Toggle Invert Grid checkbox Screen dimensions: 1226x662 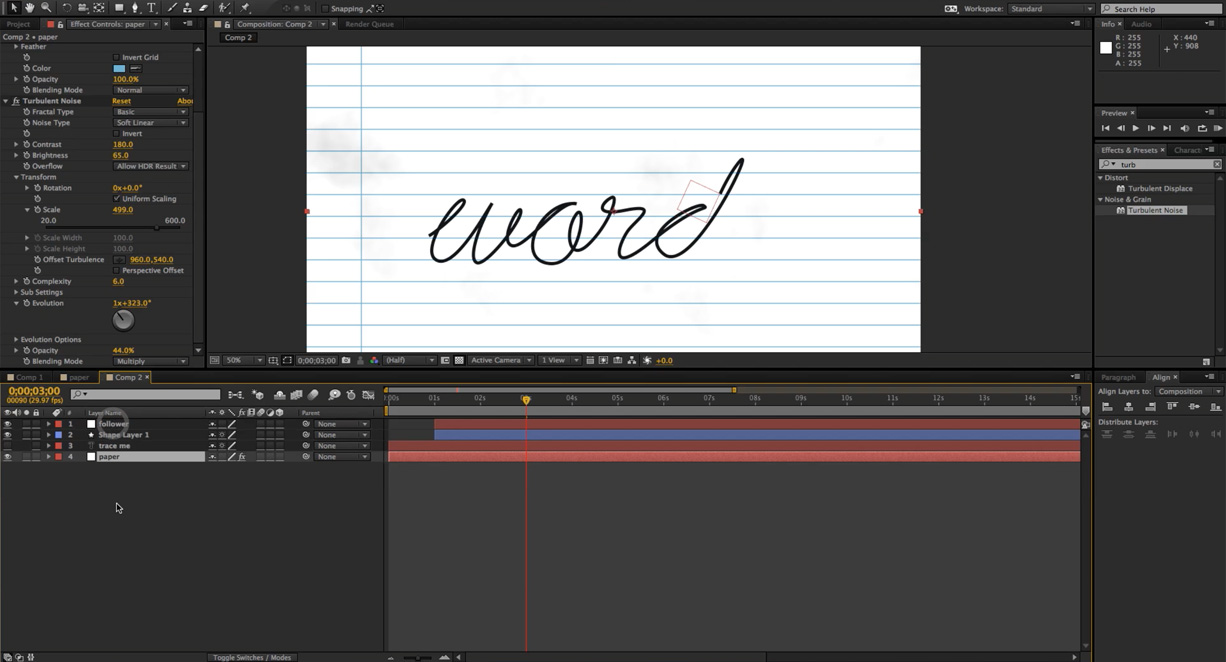tap(116, 57)
